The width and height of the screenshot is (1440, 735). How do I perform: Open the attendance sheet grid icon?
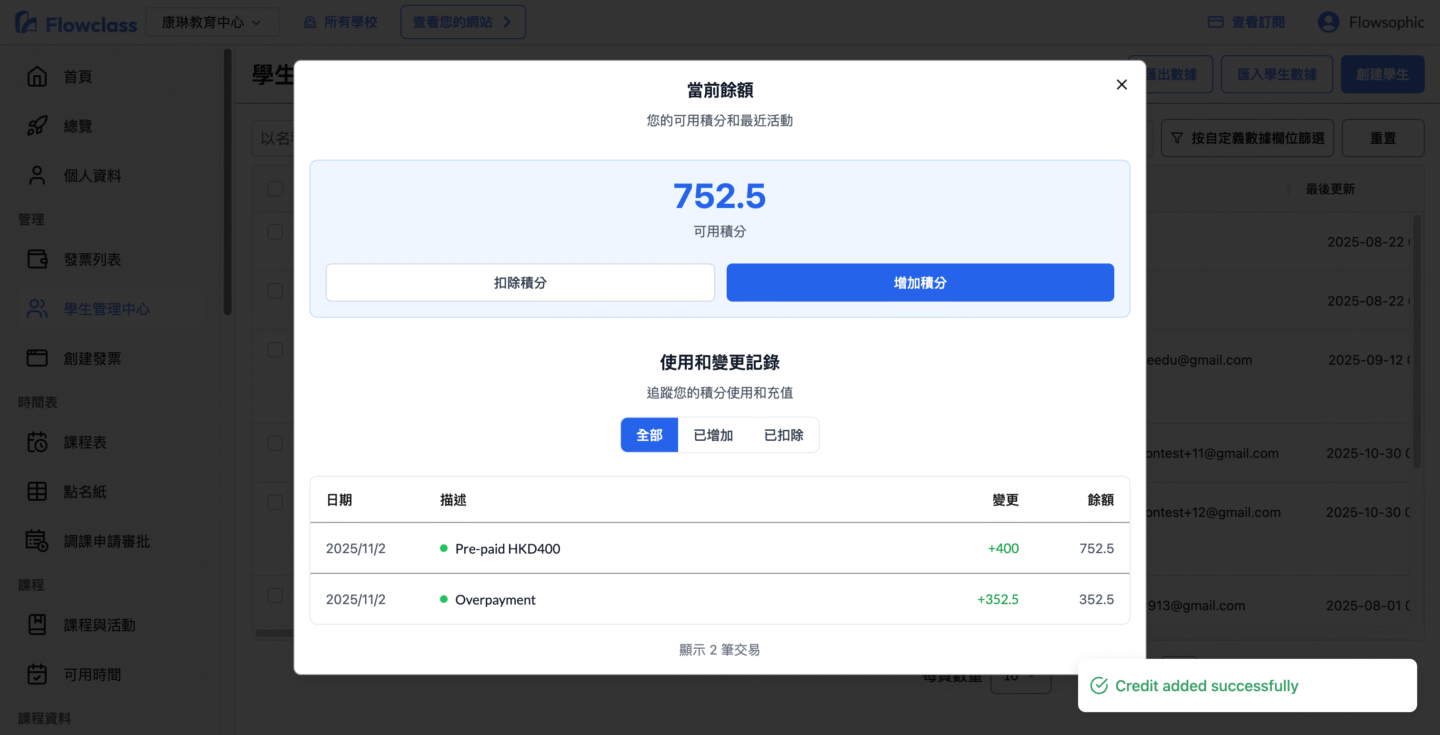[x=37, y=491]
